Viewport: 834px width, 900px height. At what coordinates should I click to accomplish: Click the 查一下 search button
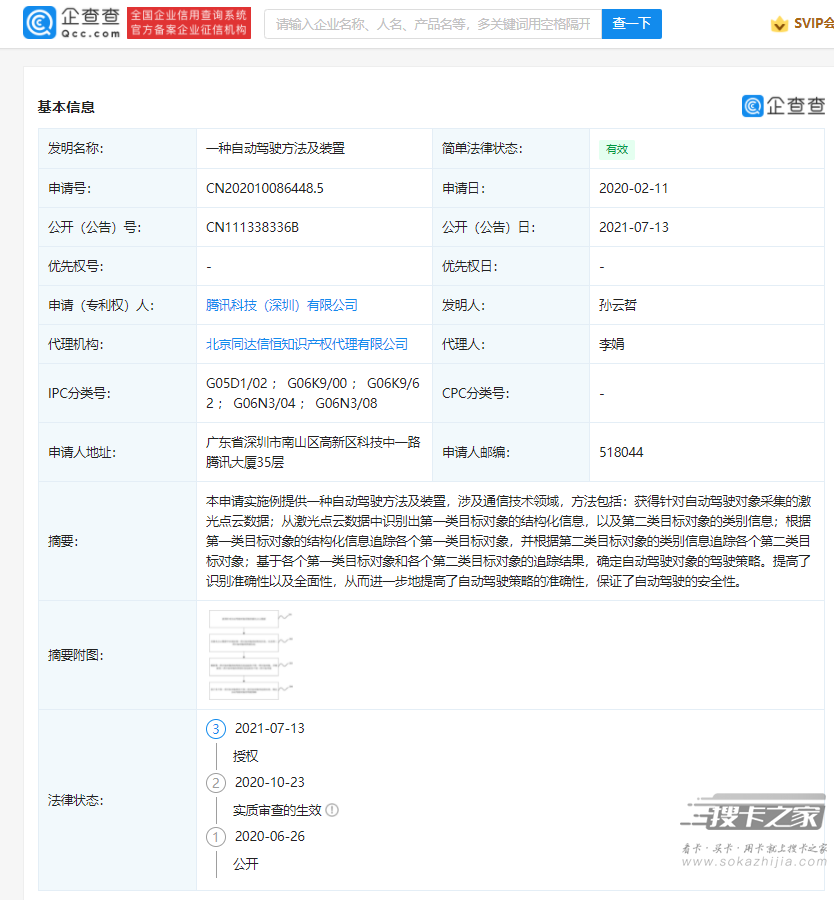coord(631,24)
